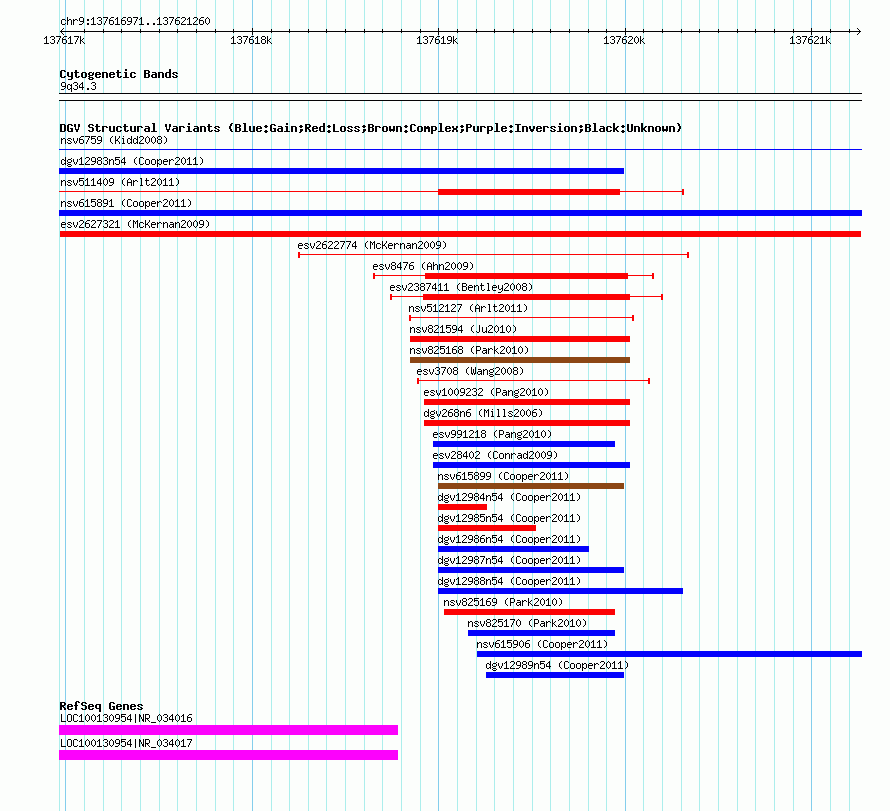Click the dgv12985n54 (Cooper2011) label

[509, 518]
